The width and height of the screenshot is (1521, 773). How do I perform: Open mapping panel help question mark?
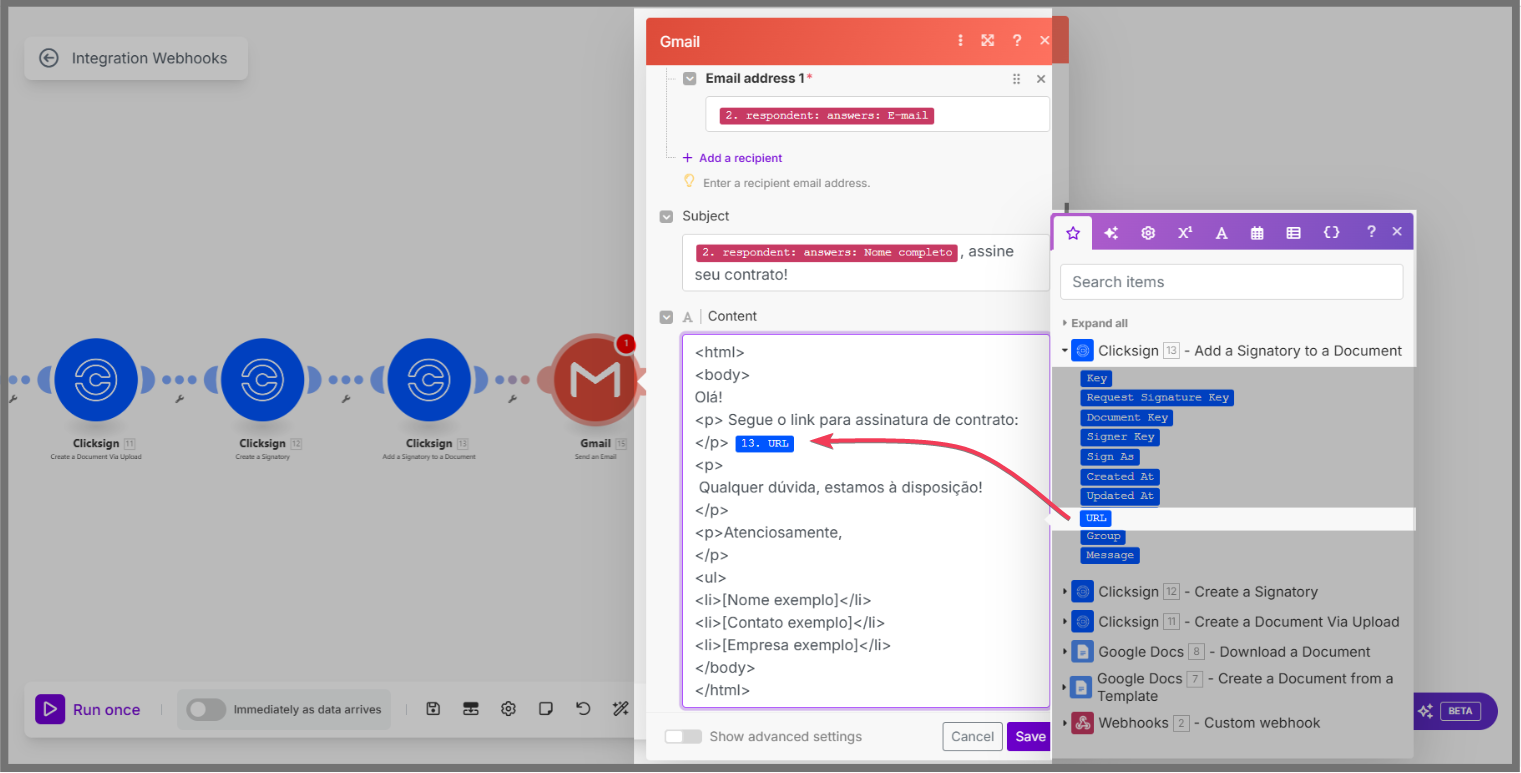(1371, 232)
